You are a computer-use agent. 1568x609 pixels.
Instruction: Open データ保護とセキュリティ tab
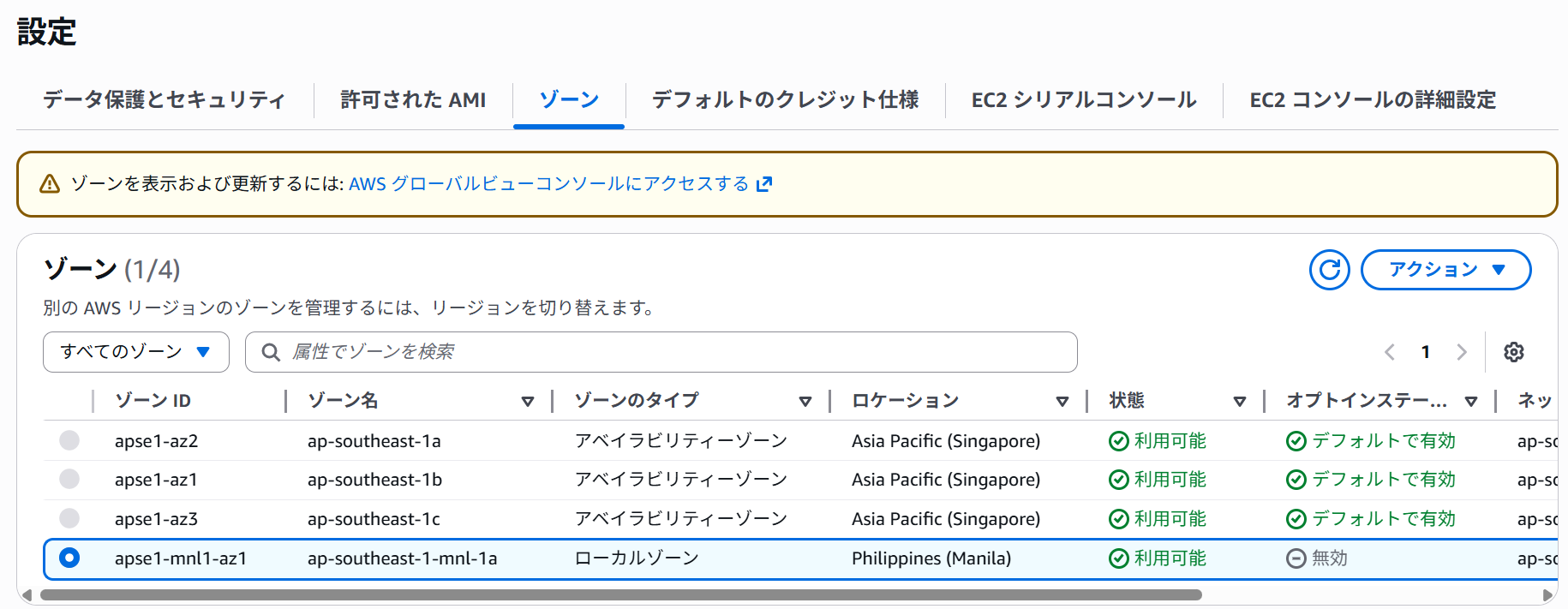pyautogui.click(x=165, y=100)
